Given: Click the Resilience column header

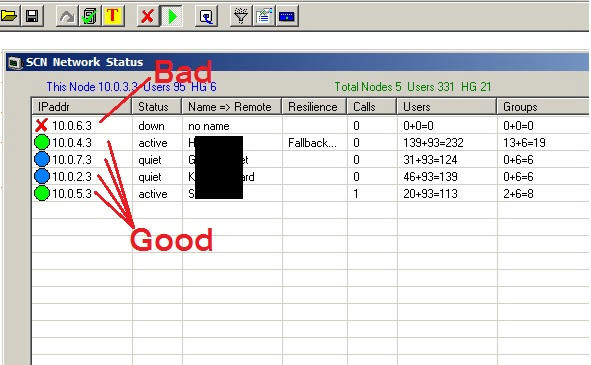Looking at the screenshot, I should (x=314, y=107).
